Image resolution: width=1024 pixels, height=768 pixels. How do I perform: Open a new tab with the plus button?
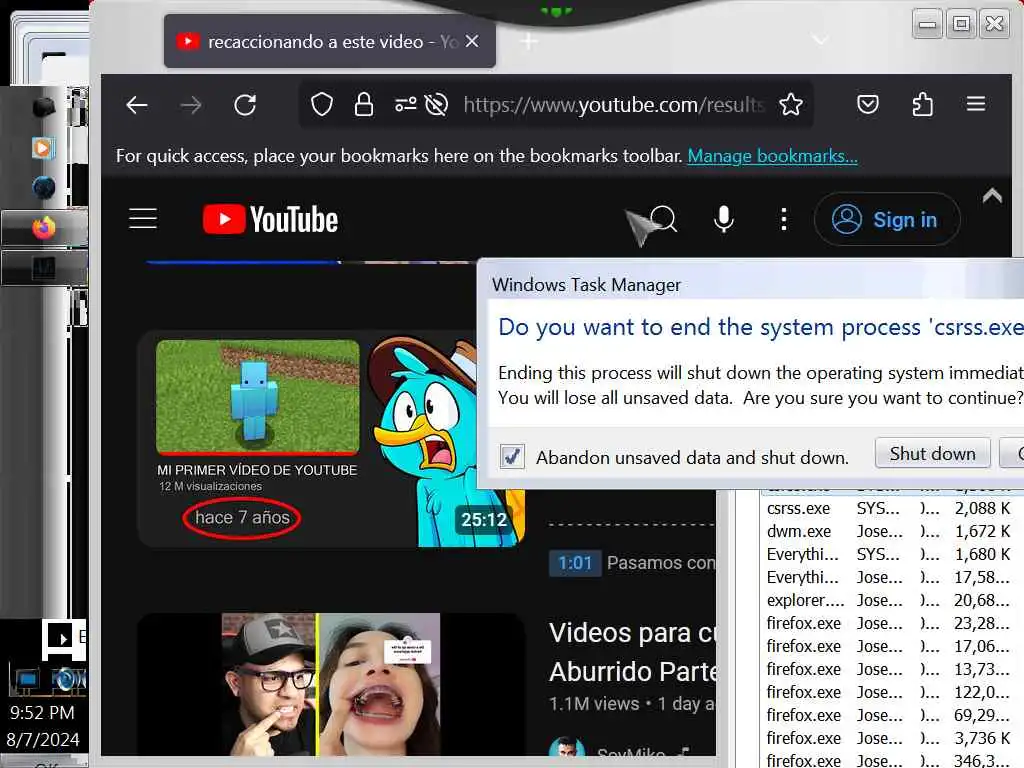pos(529,42)
